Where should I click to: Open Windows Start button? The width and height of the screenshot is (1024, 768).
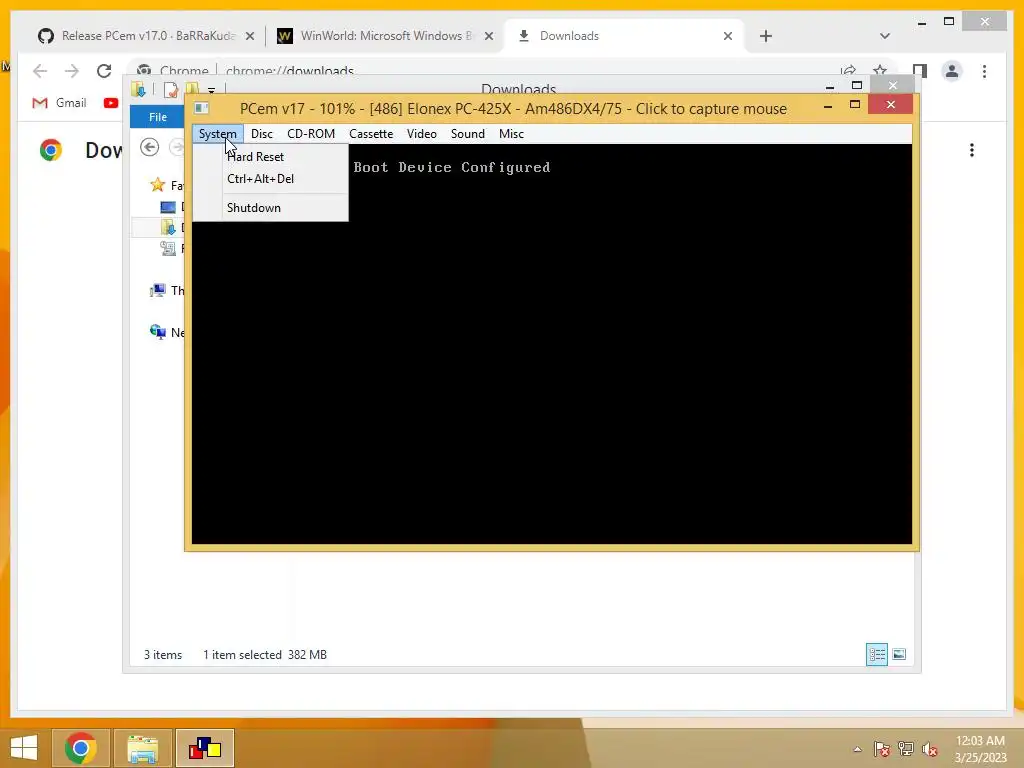24,748
